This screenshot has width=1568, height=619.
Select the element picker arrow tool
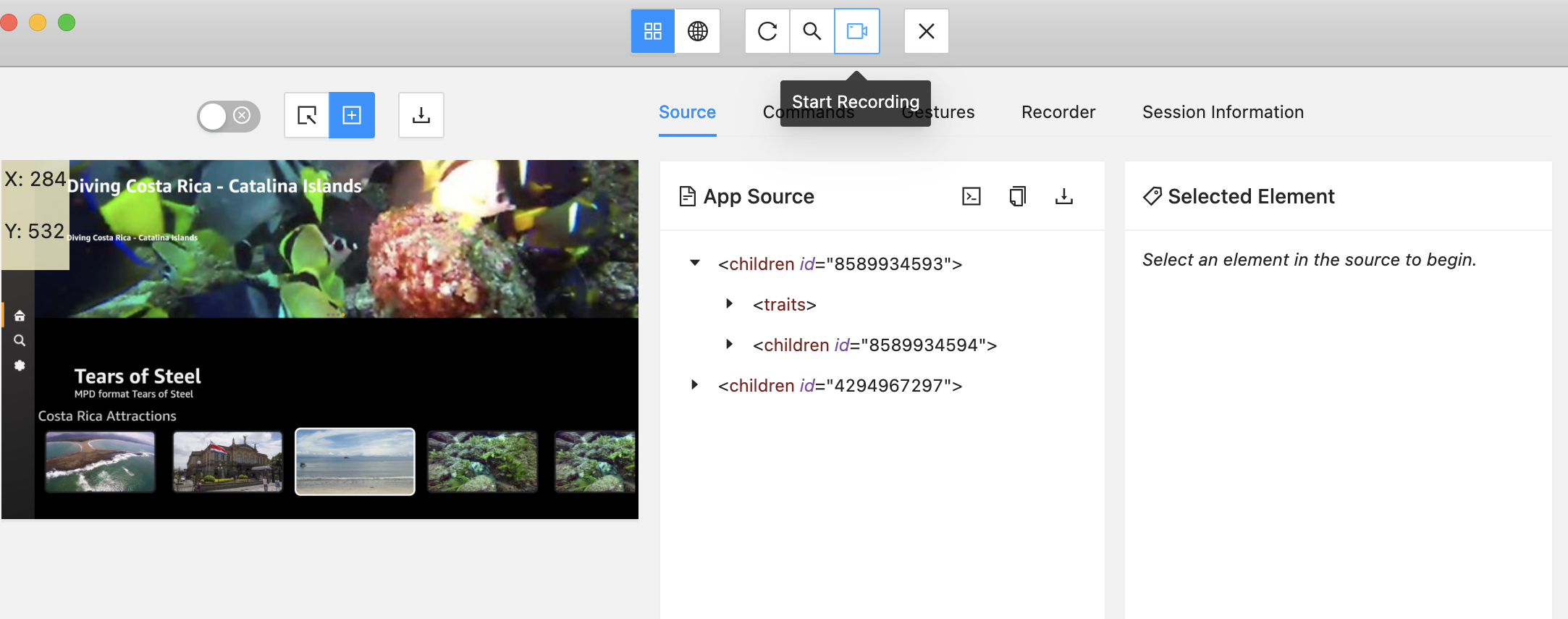pyautogui.click(x=306, y=115)
